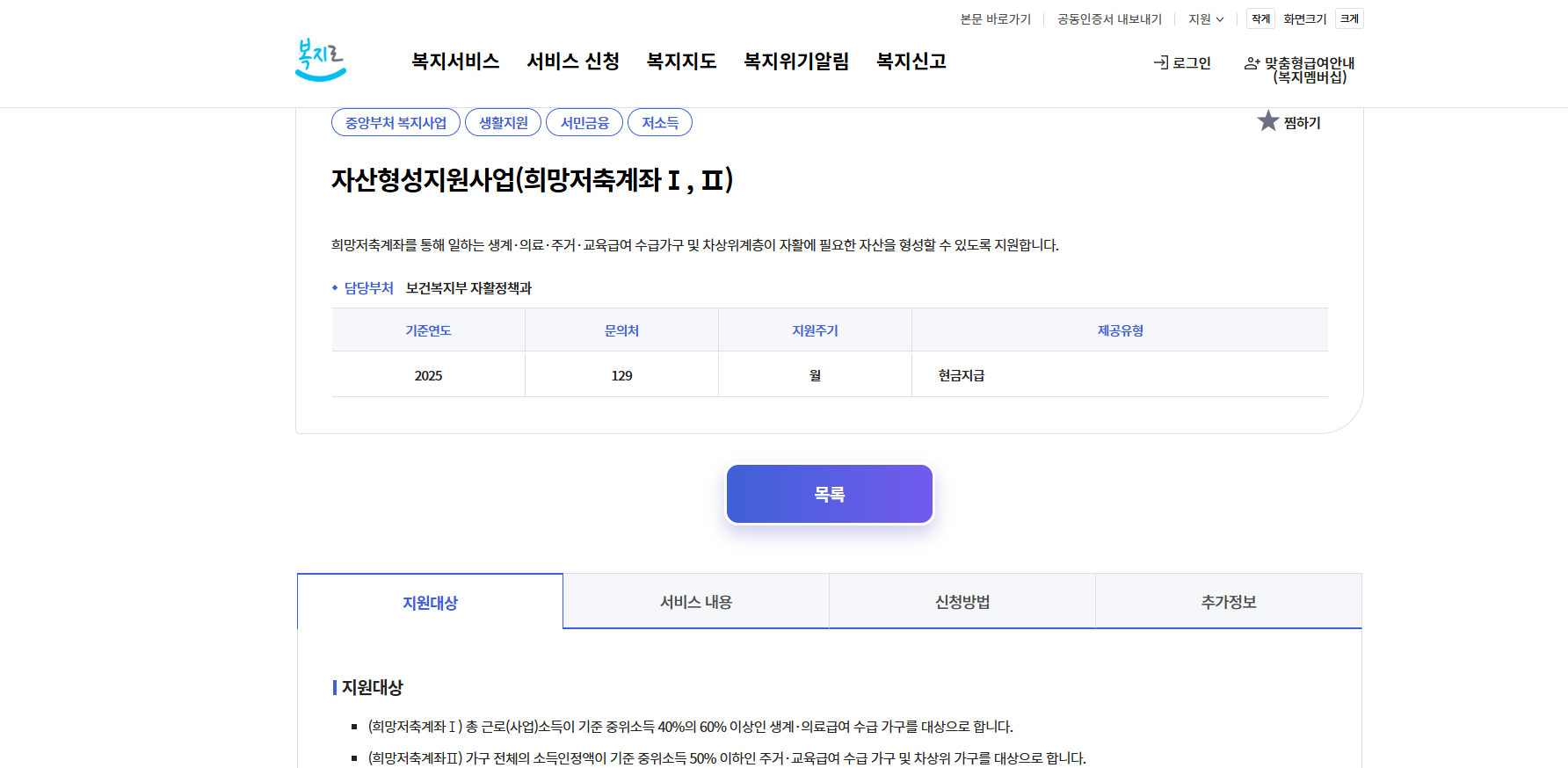Expand the 지원 dropdown

point(1206,19)
